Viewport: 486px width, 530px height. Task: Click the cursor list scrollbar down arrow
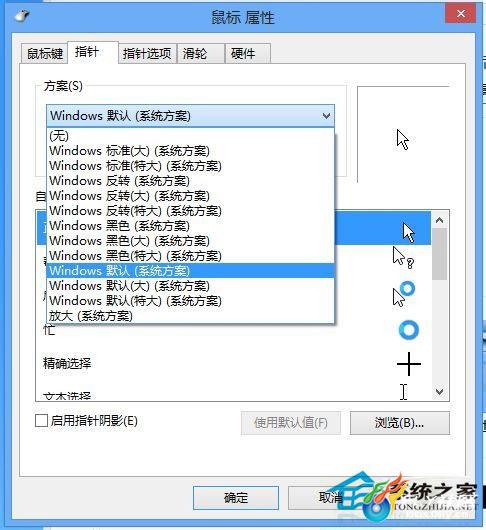pyautogui.click(x=439, y=392)
